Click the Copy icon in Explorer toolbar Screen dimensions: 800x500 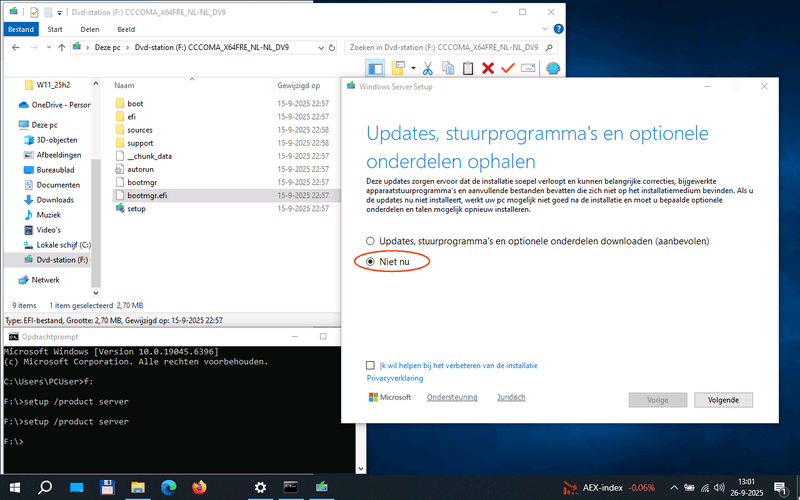pos(448,68)
